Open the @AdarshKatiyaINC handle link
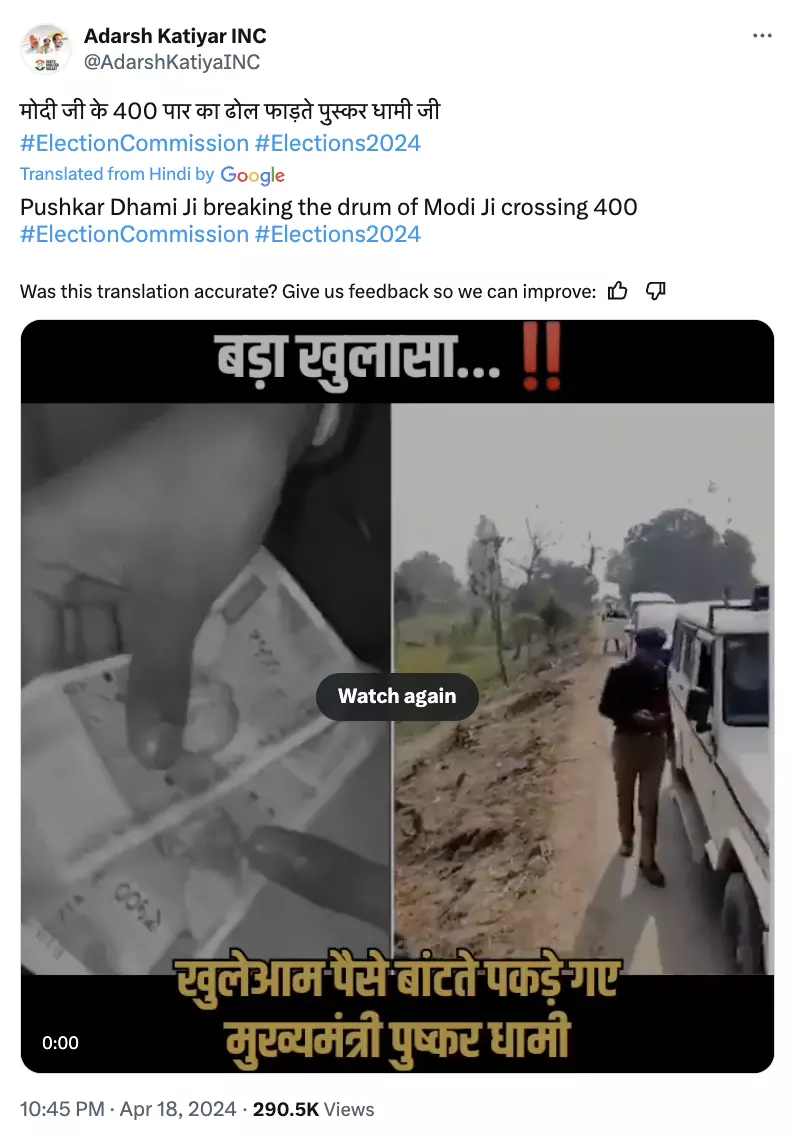The height and width of the screenshot is (1140, 794). click(x=172, y=63)
